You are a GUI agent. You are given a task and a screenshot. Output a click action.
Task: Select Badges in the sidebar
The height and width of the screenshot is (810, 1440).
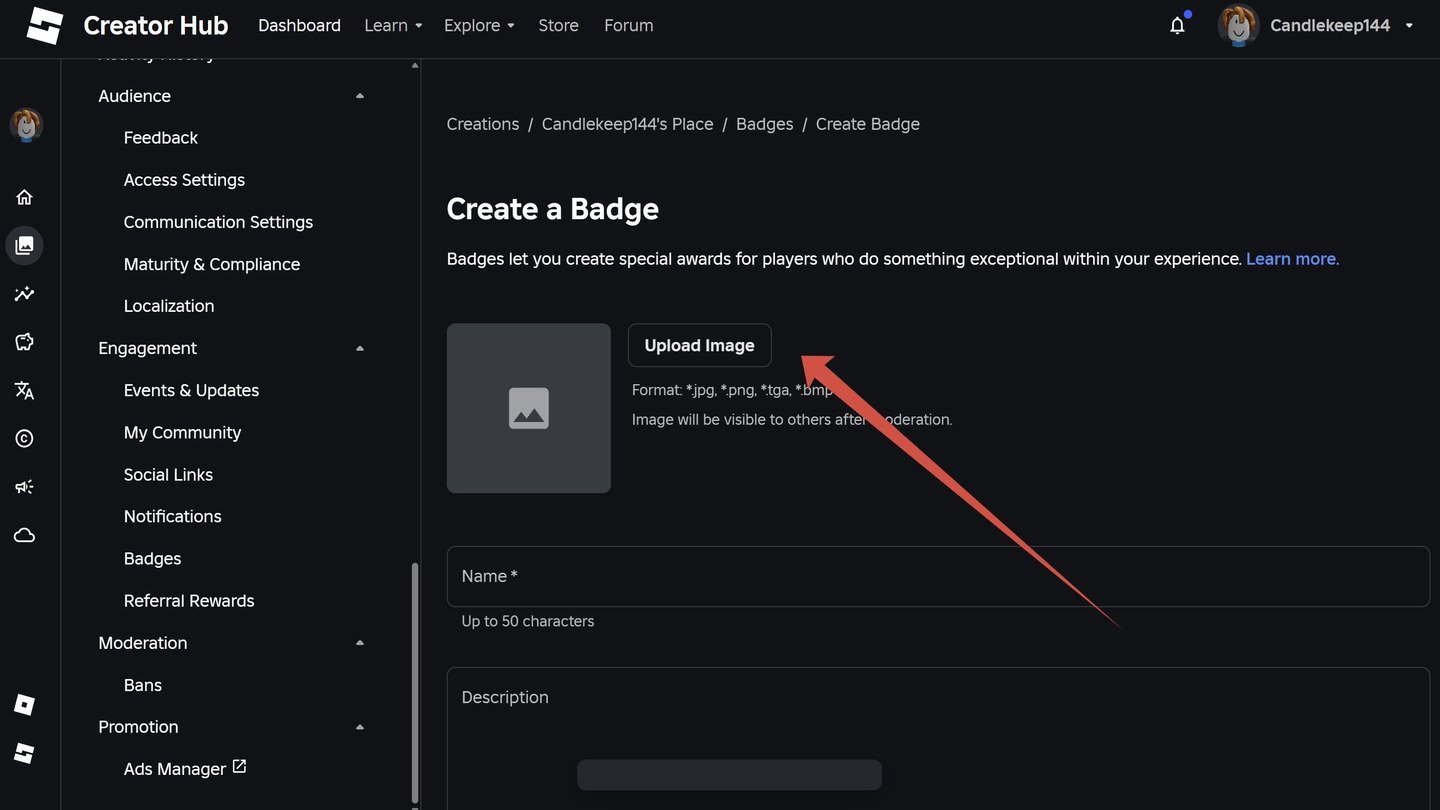coord(152,558)
